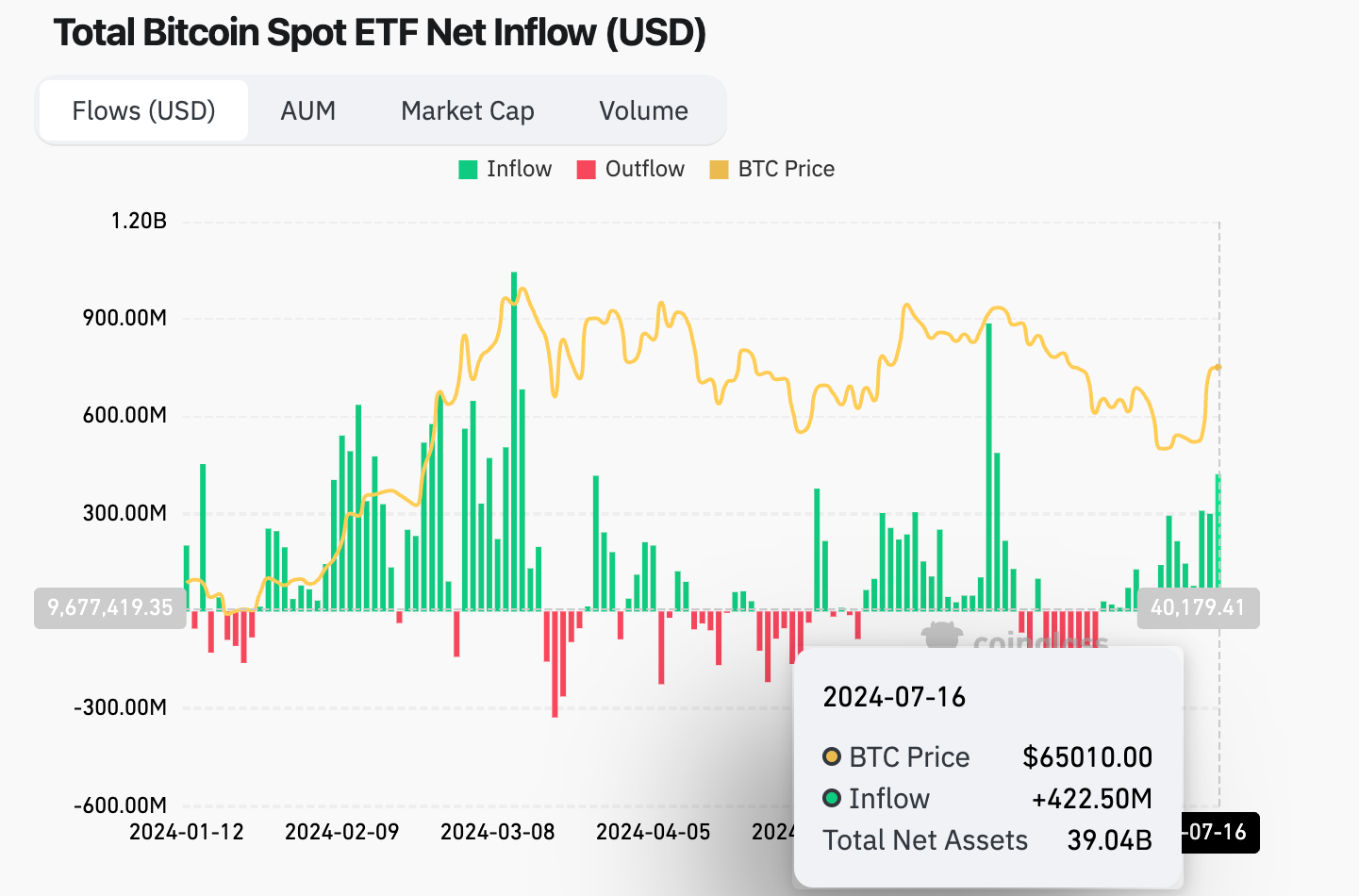Click the 9,677,419.35 axis value label
1359x896 pixels.
point(109,608)
